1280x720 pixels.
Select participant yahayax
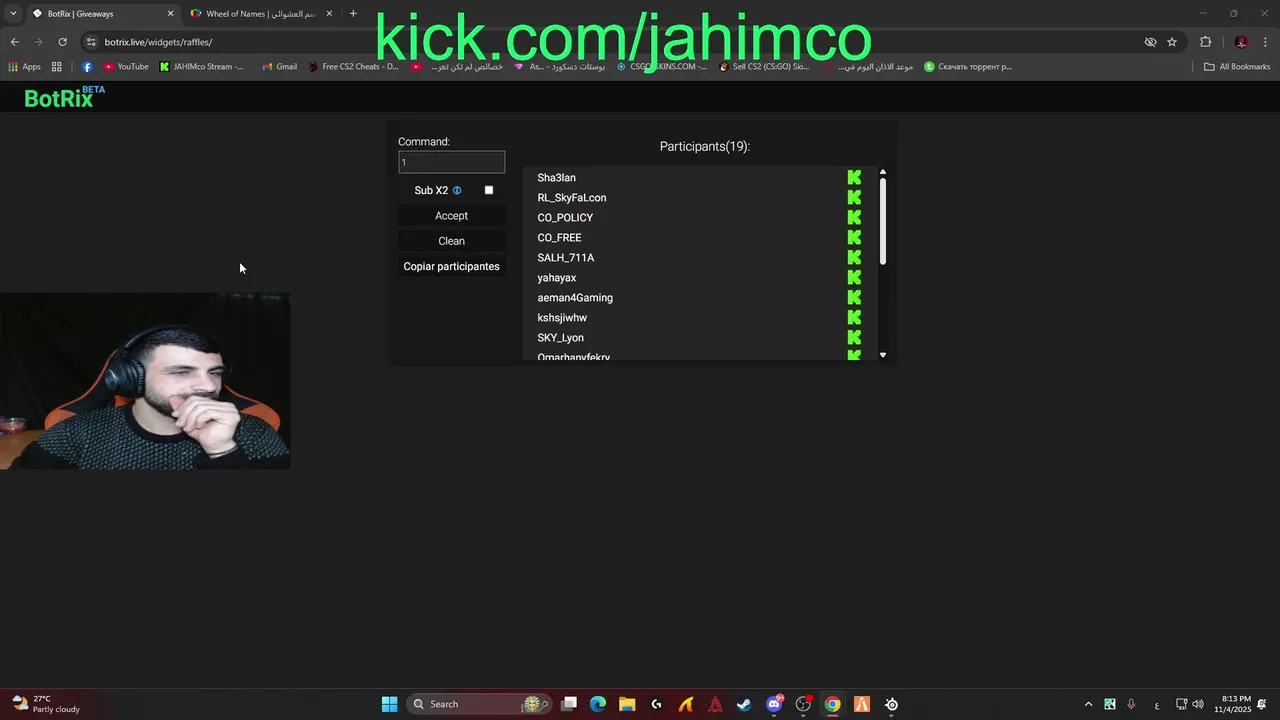[x=556, y=278]
